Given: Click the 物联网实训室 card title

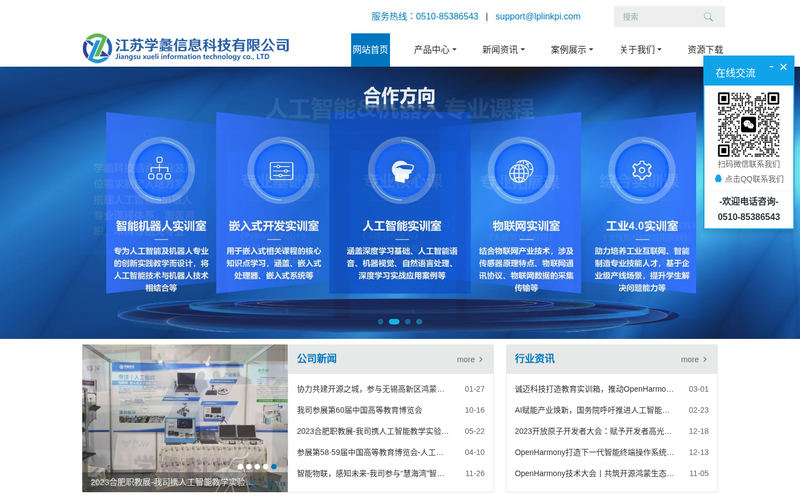Looking at the screenshot, I should pyautogui.click(x=526, y=226).
